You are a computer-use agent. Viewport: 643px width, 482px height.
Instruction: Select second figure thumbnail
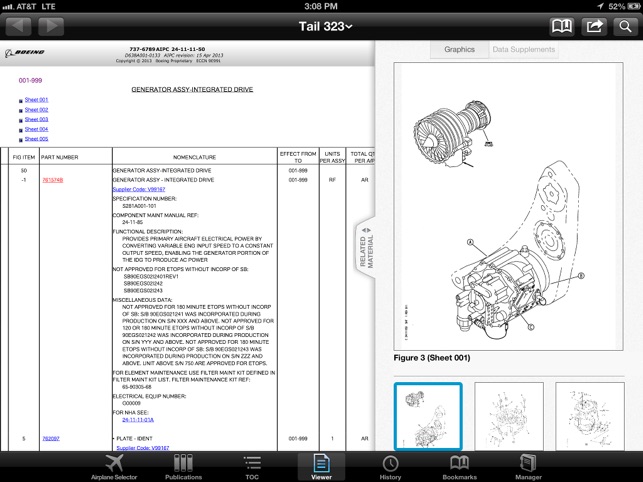(509, 416)
